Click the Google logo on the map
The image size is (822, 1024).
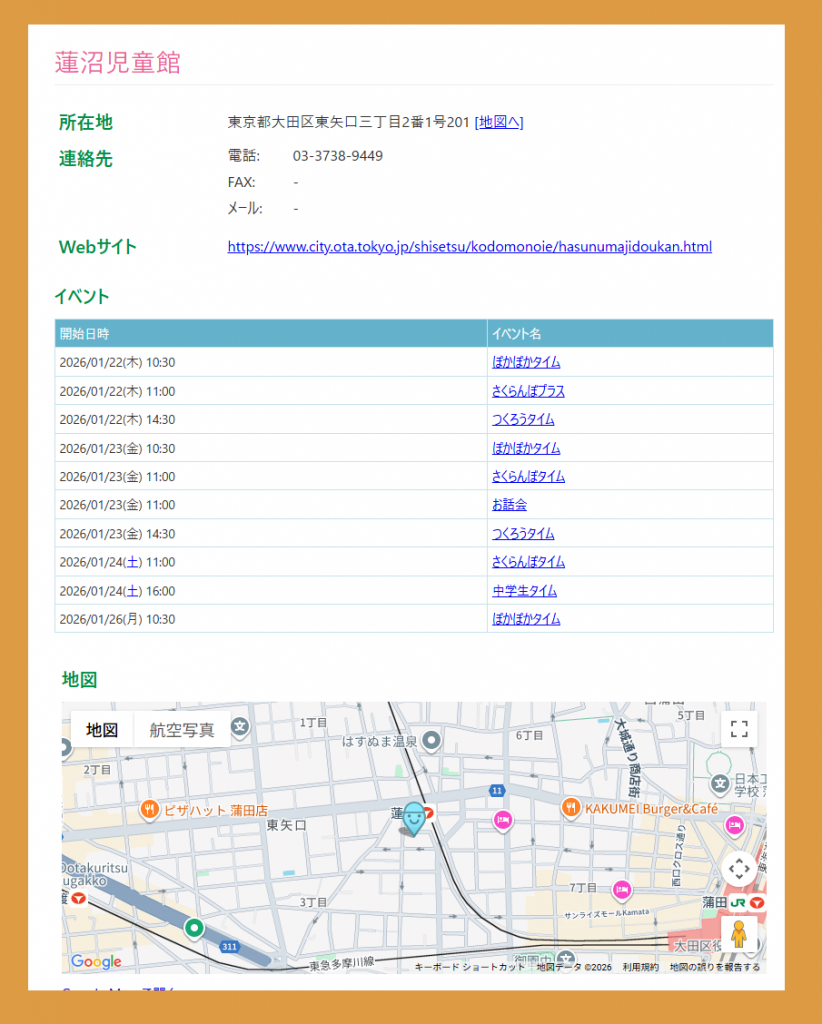click(x=96, y=962)
